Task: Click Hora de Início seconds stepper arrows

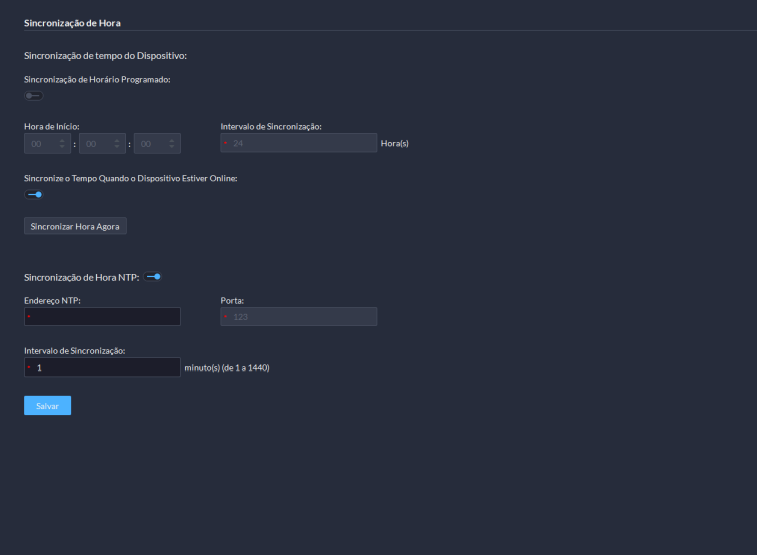Action: click(x=171, y=143)
